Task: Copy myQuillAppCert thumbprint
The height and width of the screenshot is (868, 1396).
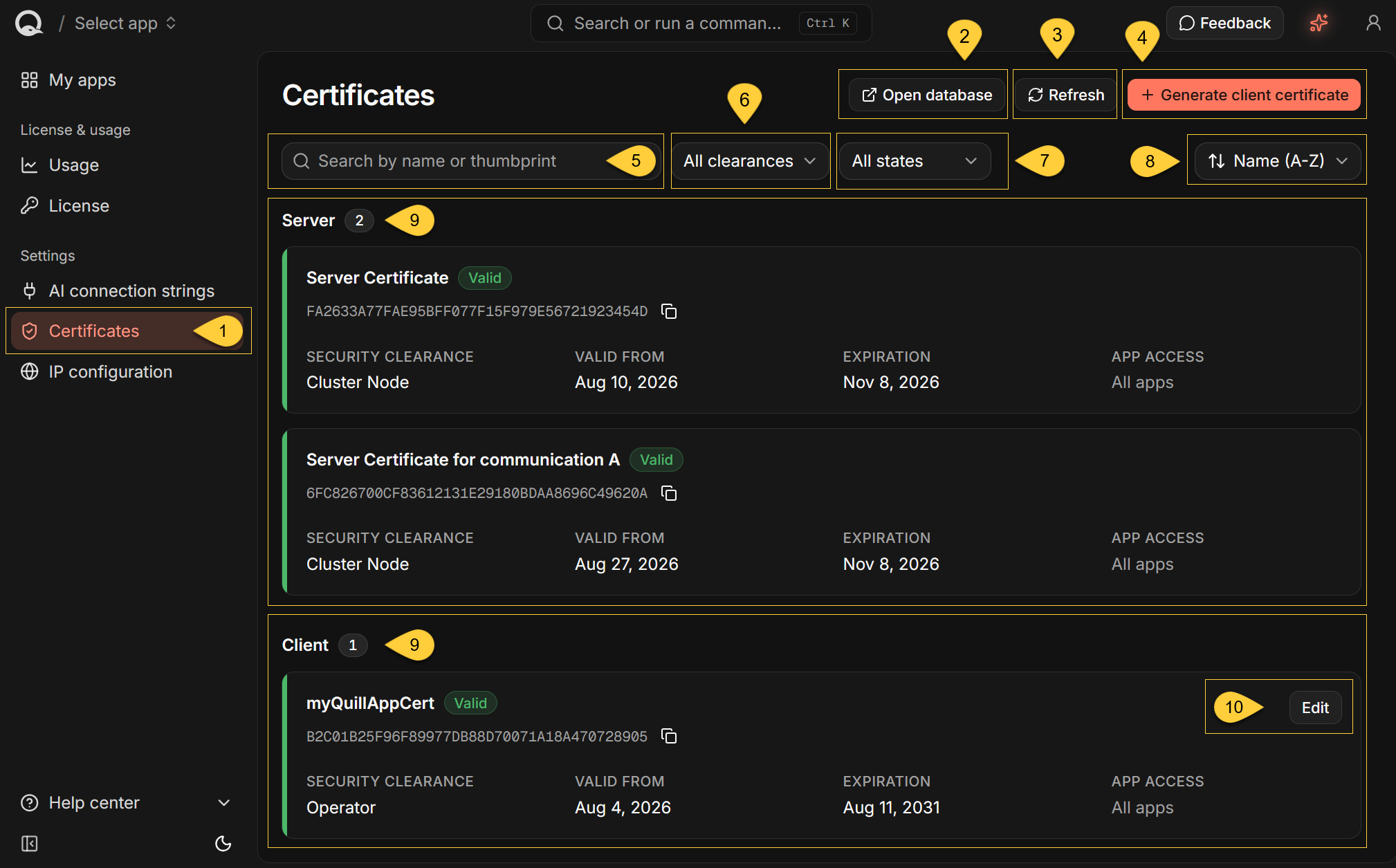Action: (669, 736)
